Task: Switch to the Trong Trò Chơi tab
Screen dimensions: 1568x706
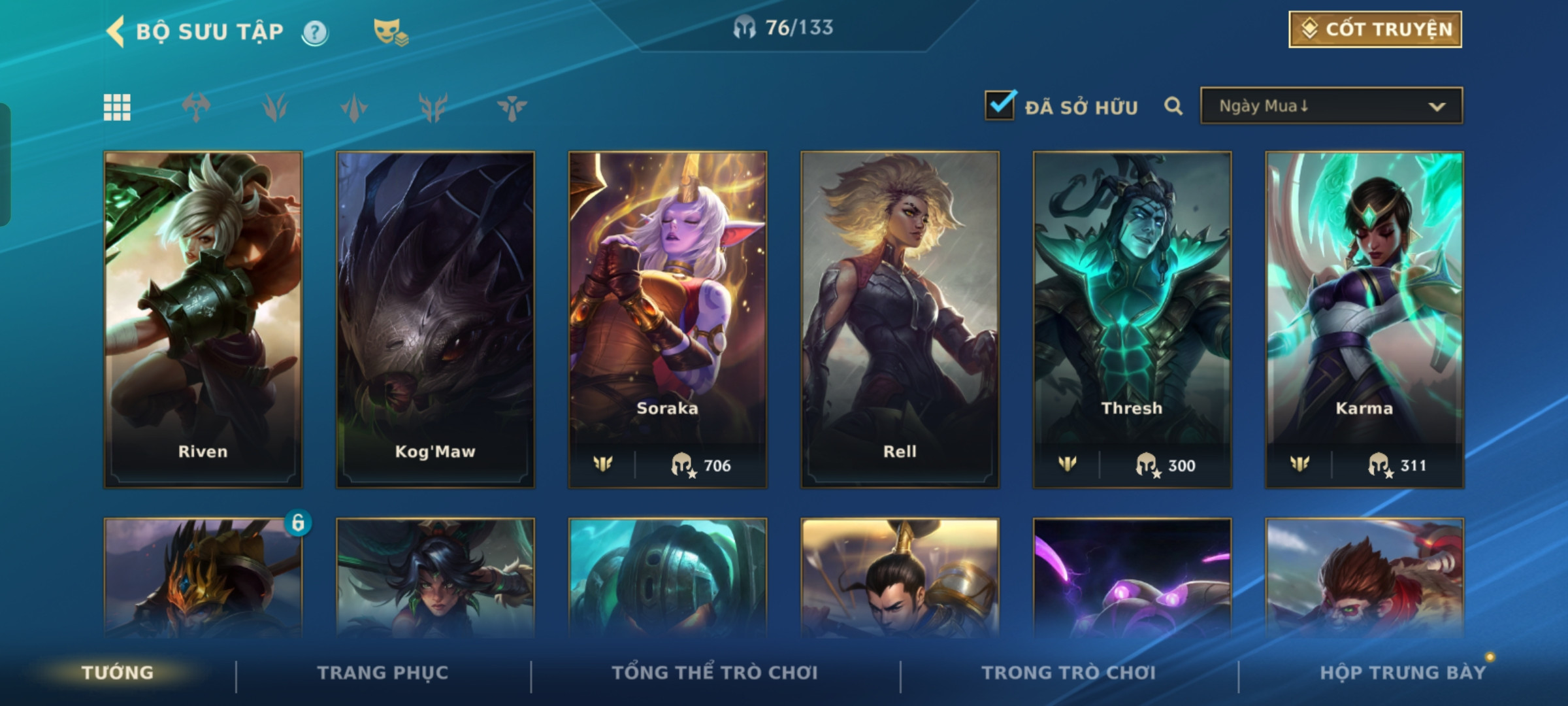Action: [1069, 673]
